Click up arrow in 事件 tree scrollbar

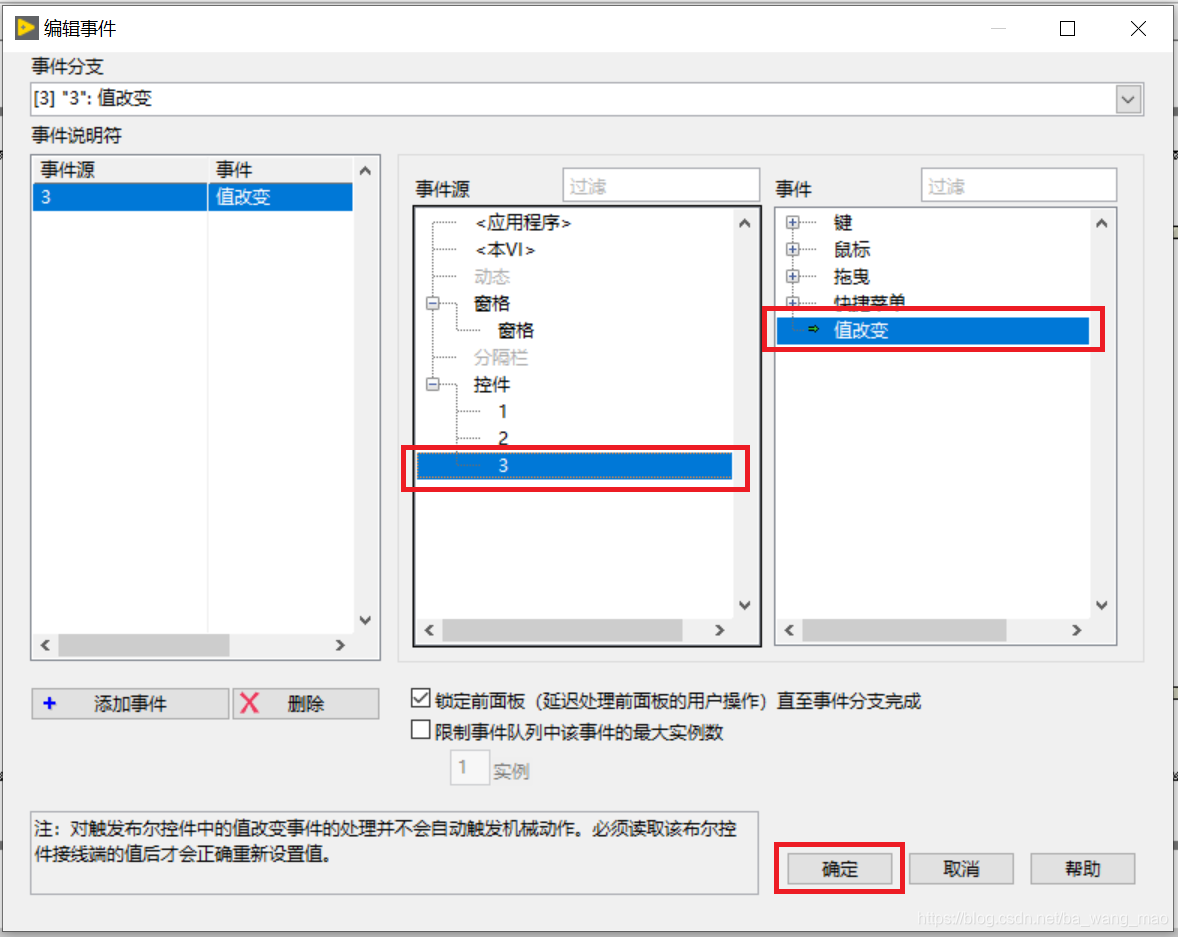(1101, 223)
